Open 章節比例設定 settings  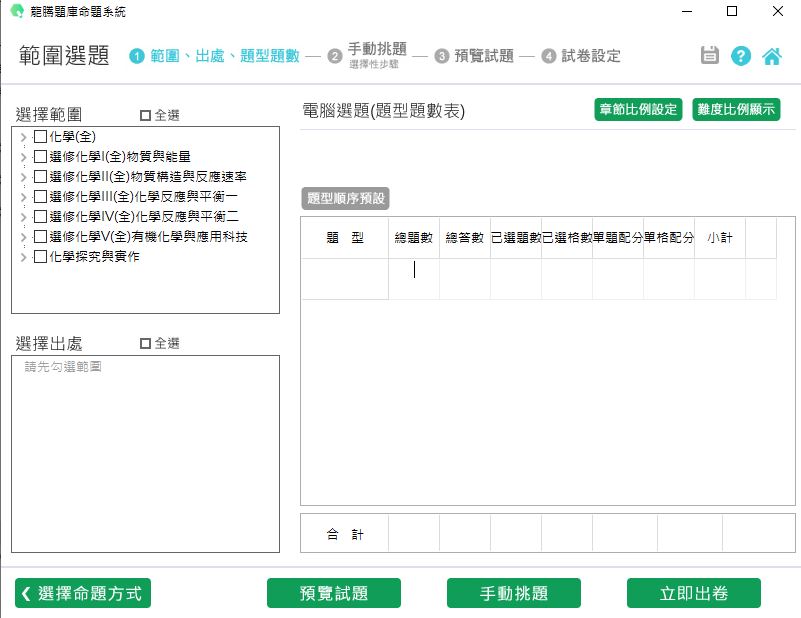pyautogui.click(x=638, y=110)
